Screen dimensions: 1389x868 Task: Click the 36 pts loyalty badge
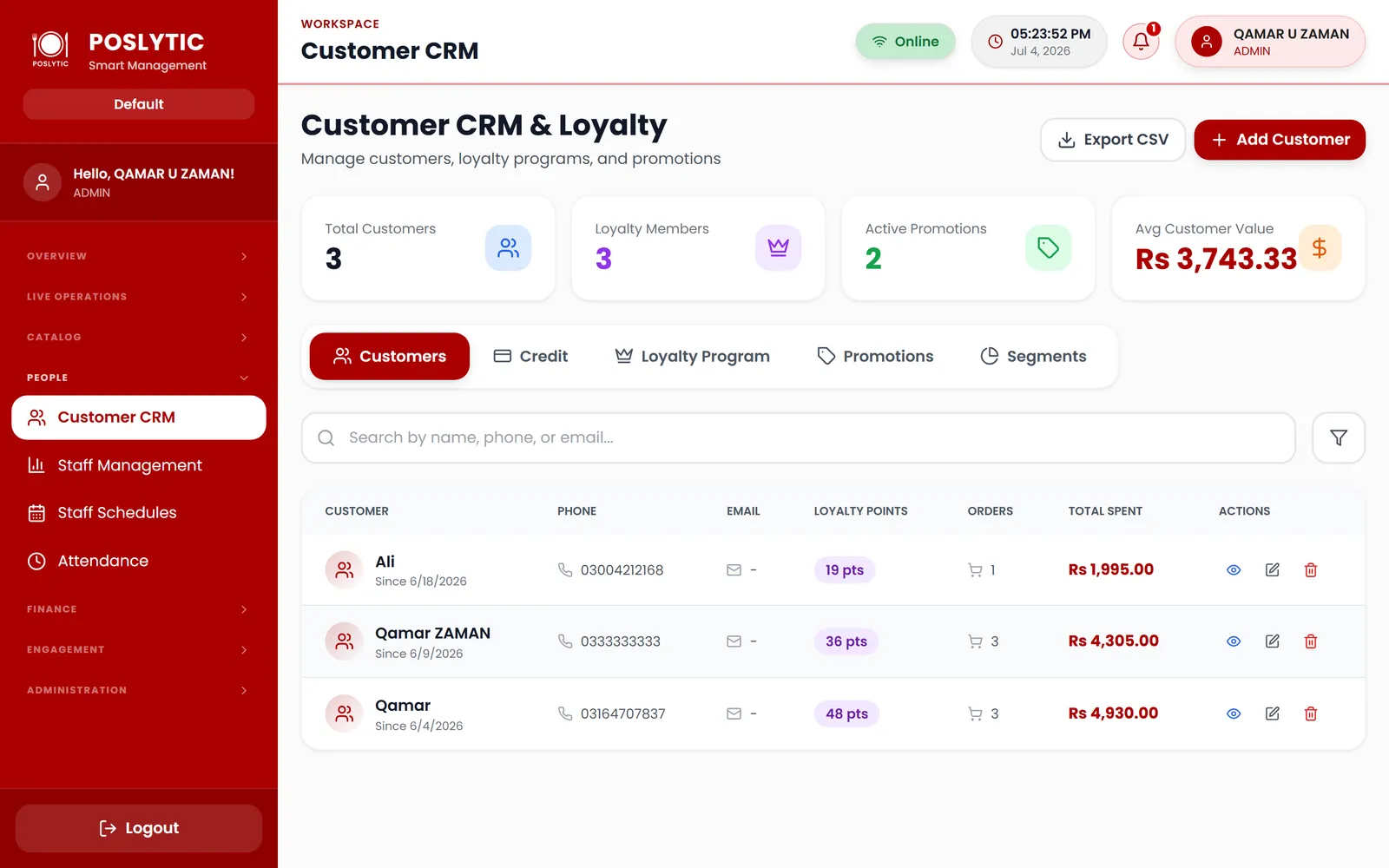(846, 641)
